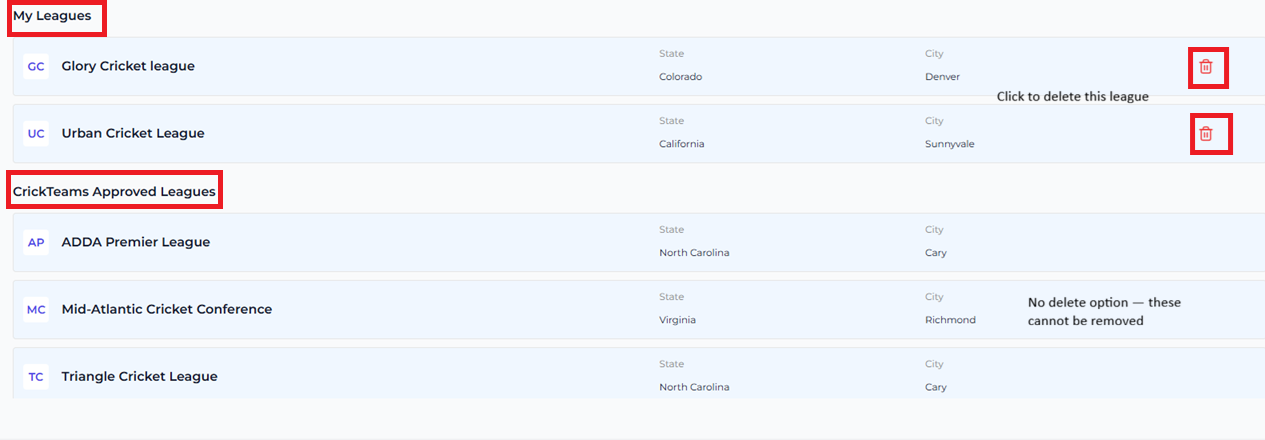
Task: Click Denver city value
Action: (x=943, y=77)
